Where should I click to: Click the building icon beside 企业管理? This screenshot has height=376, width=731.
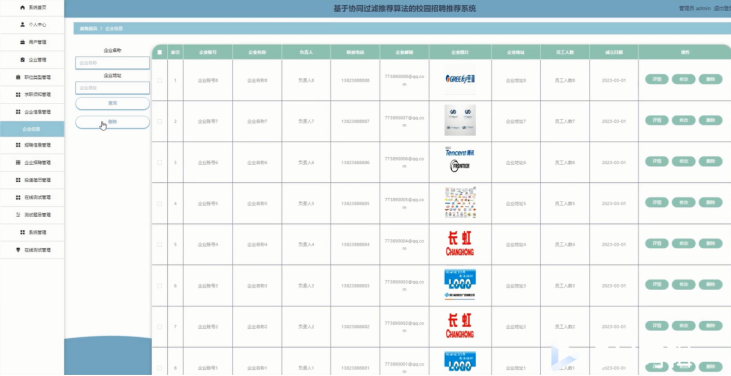(x=22, y=60)
